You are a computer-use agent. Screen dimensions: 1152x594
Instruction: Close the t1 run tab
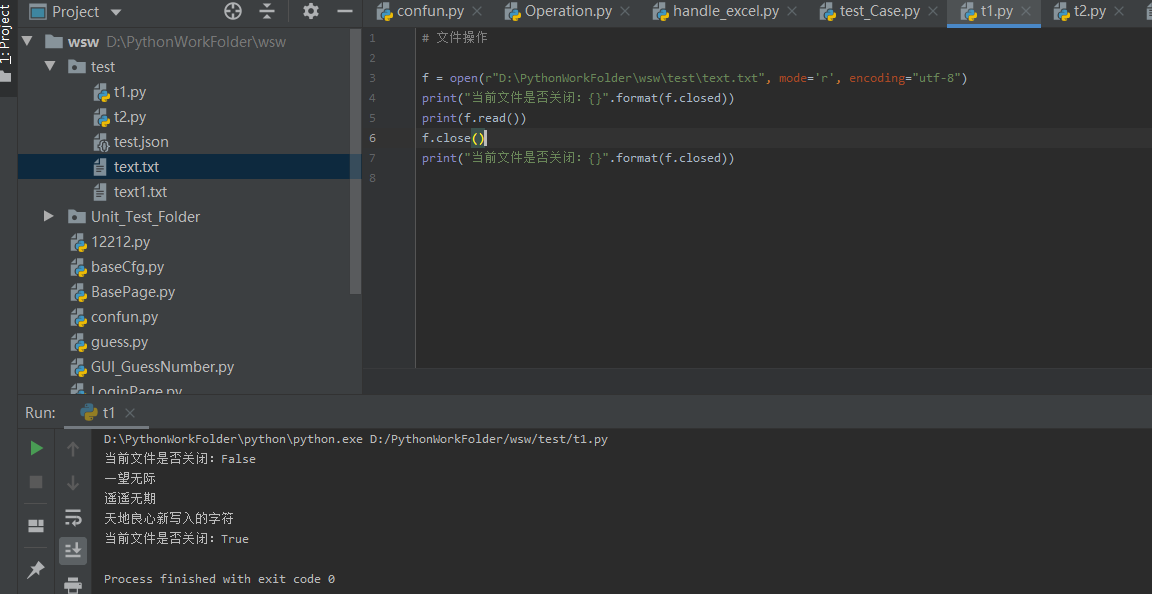tap(130, 413)
